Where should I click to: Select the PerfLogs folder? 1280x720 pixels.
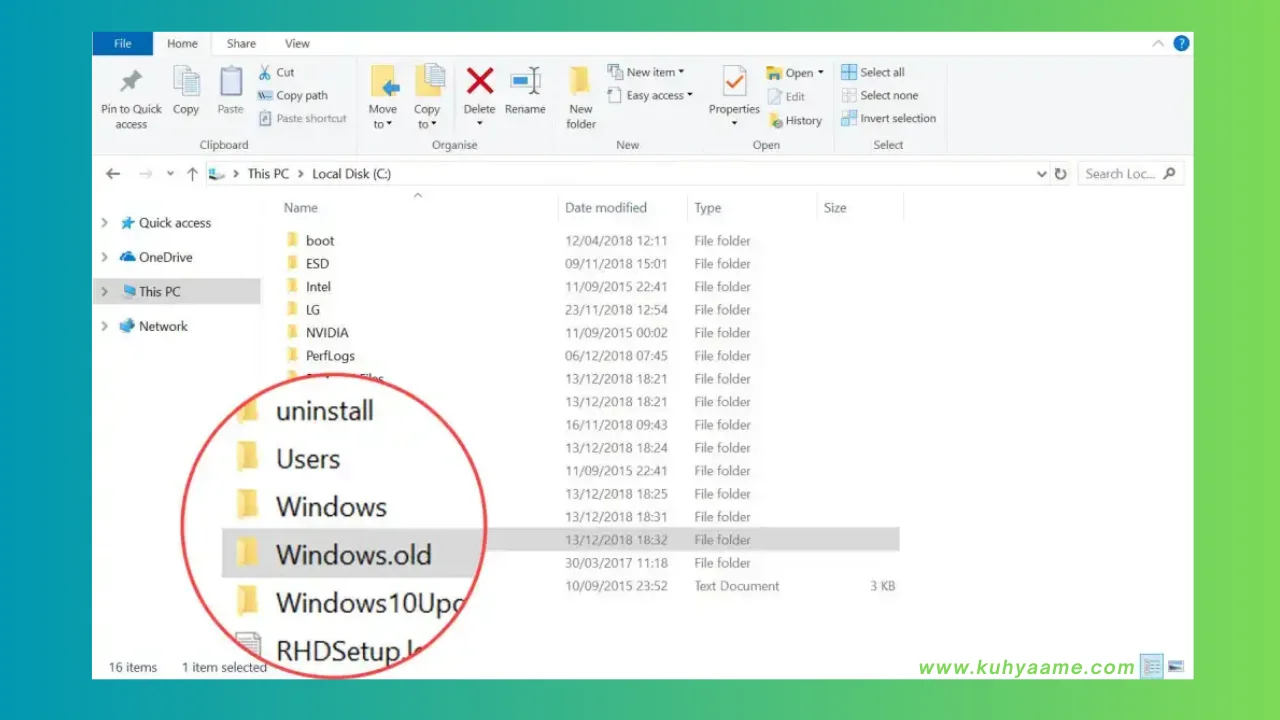[x=330, y=356]
